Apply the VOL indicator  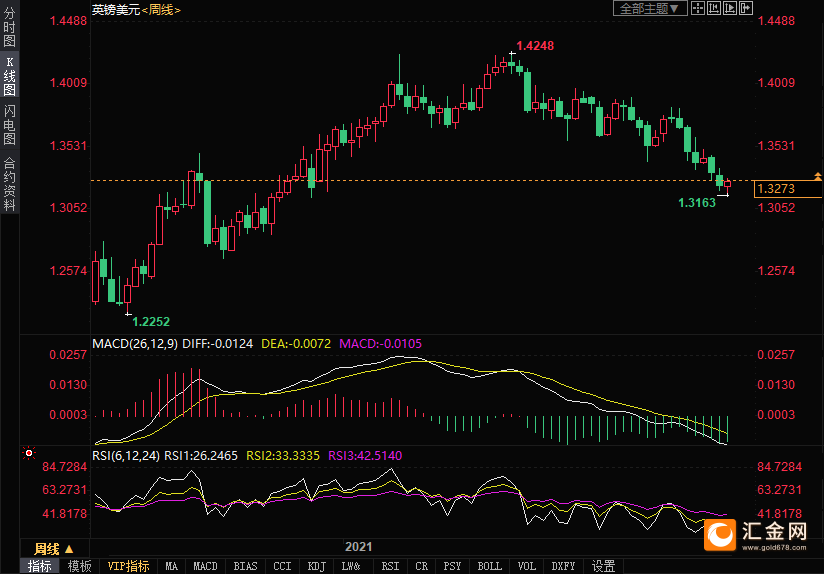(x=527, y=566)
